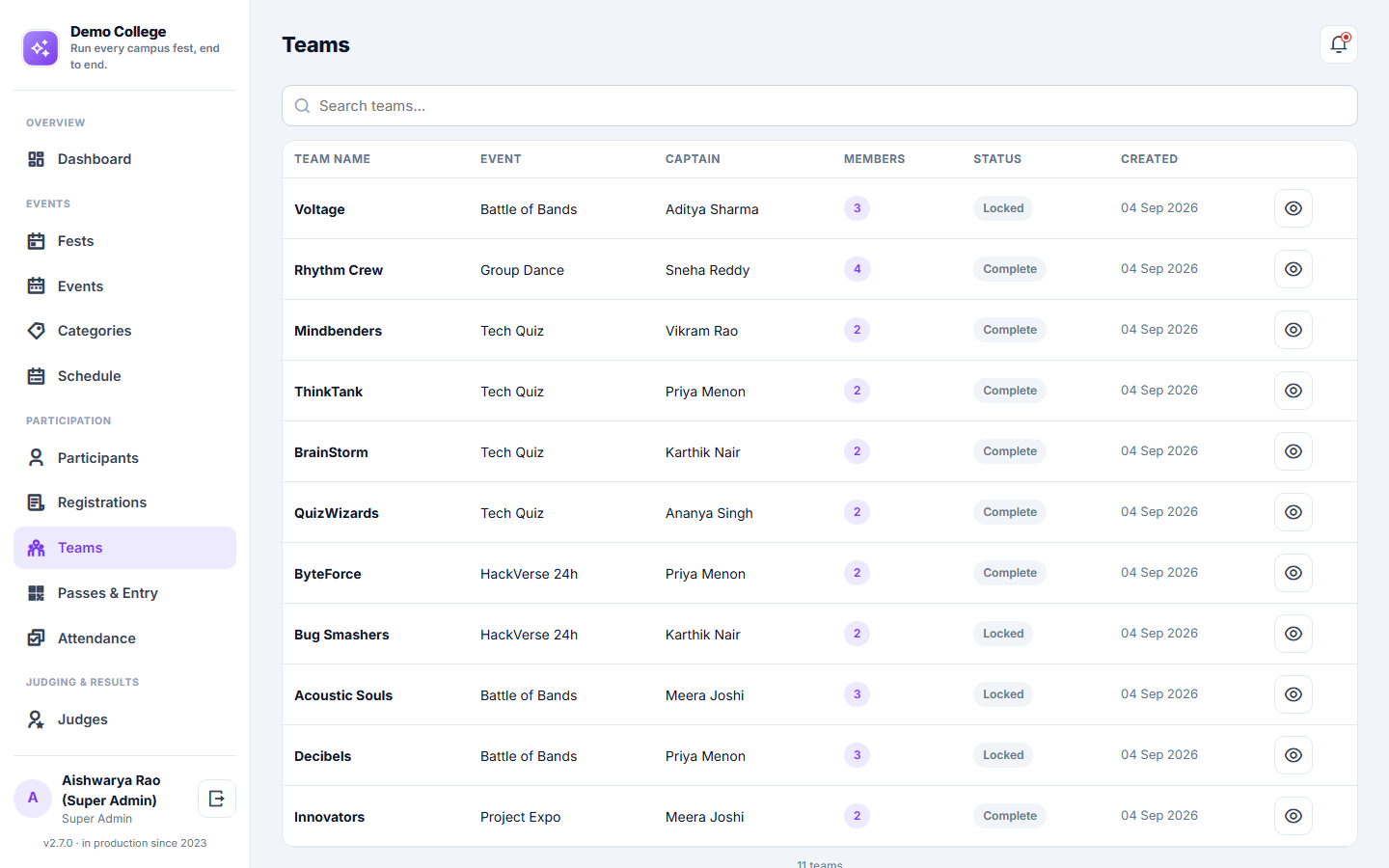Click the eye icon for Acoustic Souls
Viewport: 1389px width, 868px height.
tap(1294, 694)
